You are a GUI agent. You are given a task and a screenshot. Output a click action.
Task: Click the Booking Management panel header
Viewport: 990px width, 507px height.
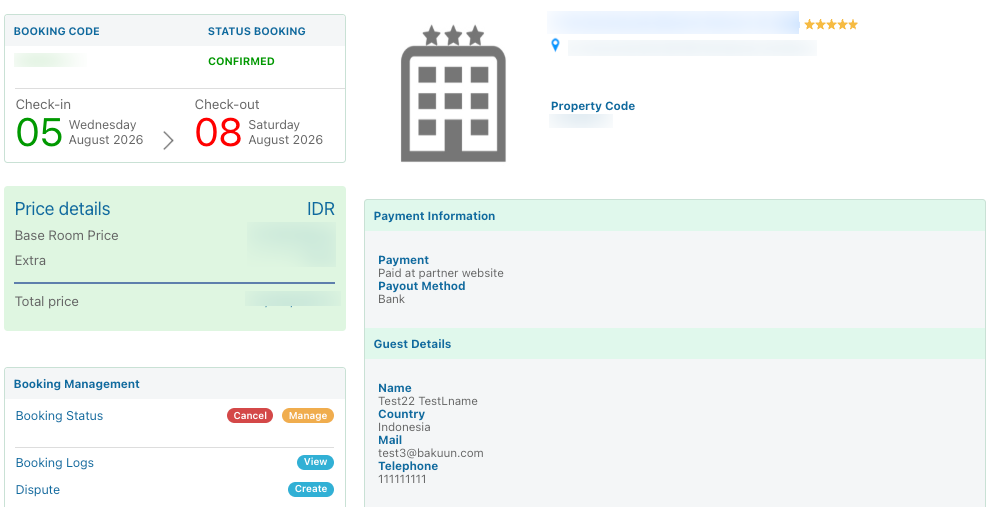click(x=175, y=384)
